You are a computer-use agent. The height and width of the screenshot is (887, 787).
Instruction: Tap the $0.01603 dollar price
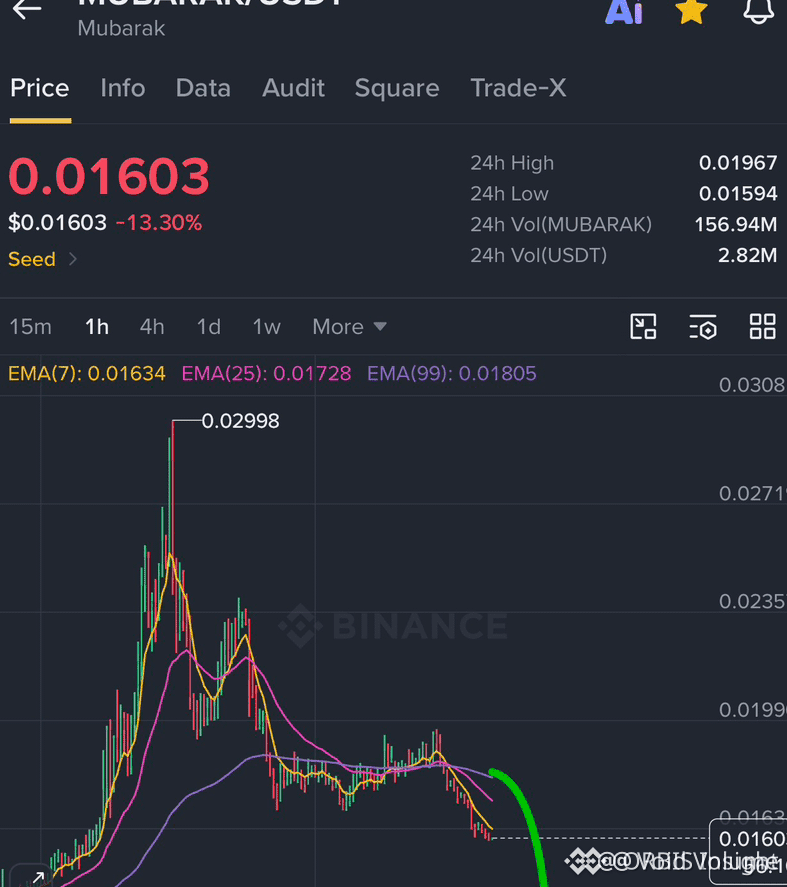(x=57, y=223)
